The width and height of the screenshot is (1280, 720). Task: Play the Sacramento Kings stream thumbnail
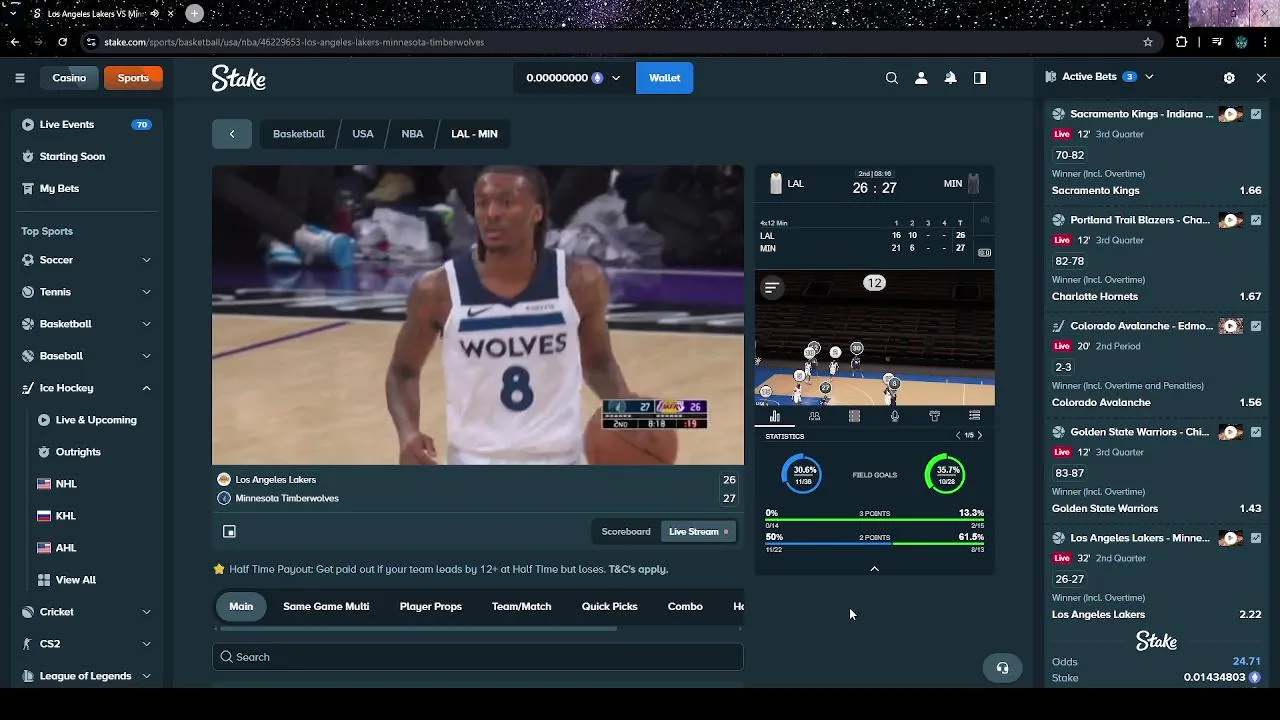(1230, 114)
